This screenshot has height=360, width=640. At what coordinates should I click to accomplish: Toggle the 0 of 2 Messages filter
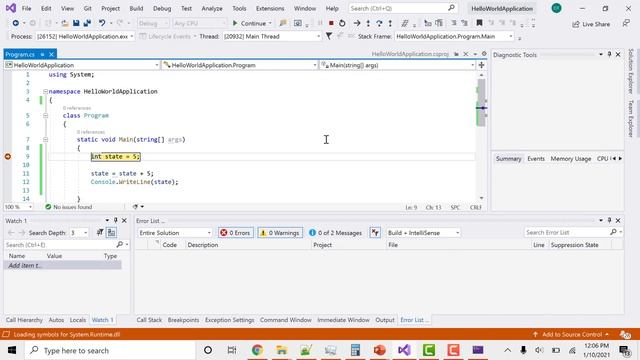336,233
